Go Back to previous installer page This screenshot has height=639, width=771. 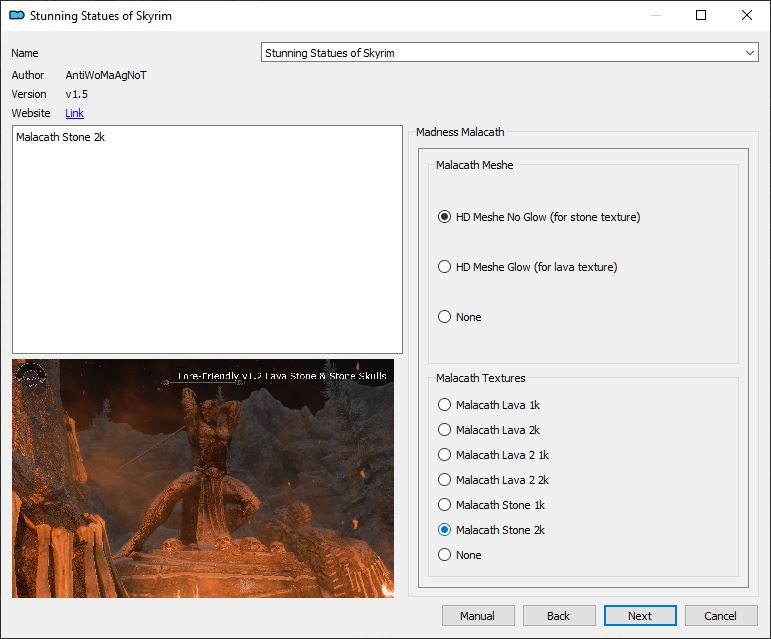(x=559, y=616)
